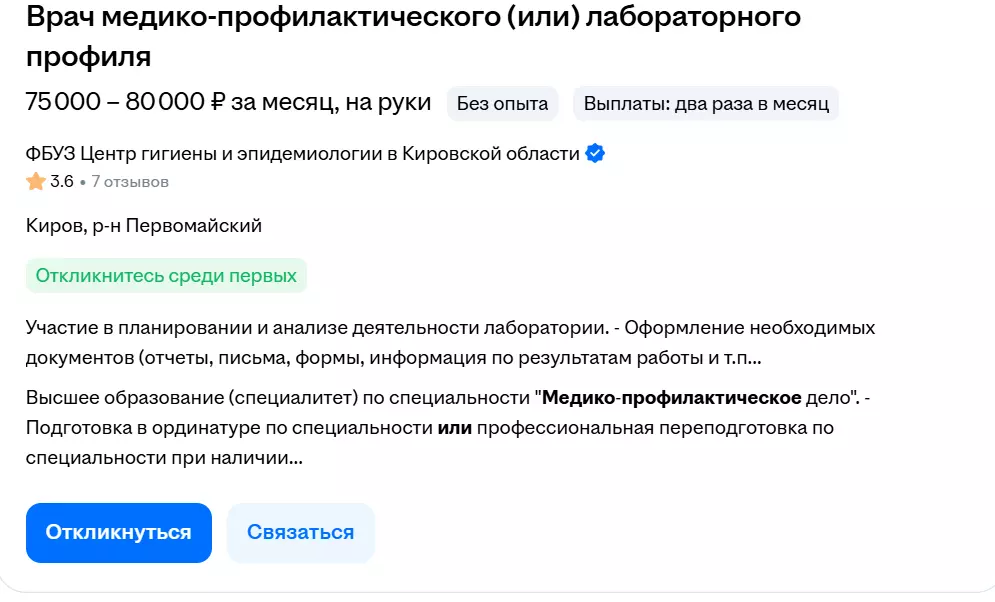995x602 pixels.
Task: Click the green "Откликнитесь среди первых" badge
Action: click(x=166, y=276)
